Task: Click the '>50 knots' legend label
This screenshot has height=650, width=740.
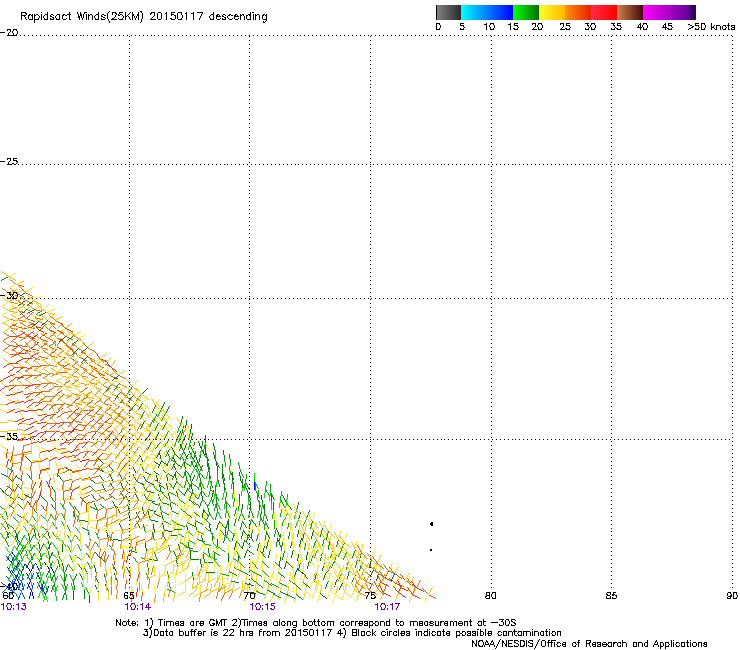Action: coord(711,27)
